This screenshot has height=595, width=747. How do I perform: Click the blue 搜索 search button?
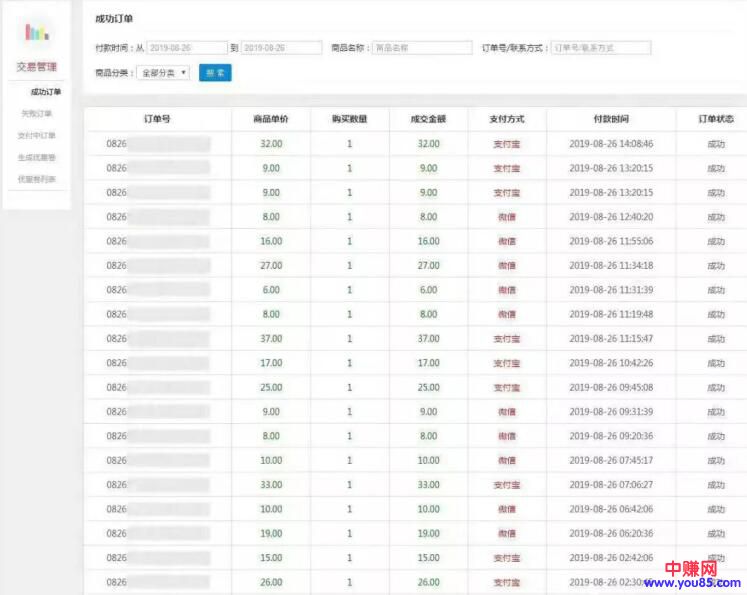point(215,73)
